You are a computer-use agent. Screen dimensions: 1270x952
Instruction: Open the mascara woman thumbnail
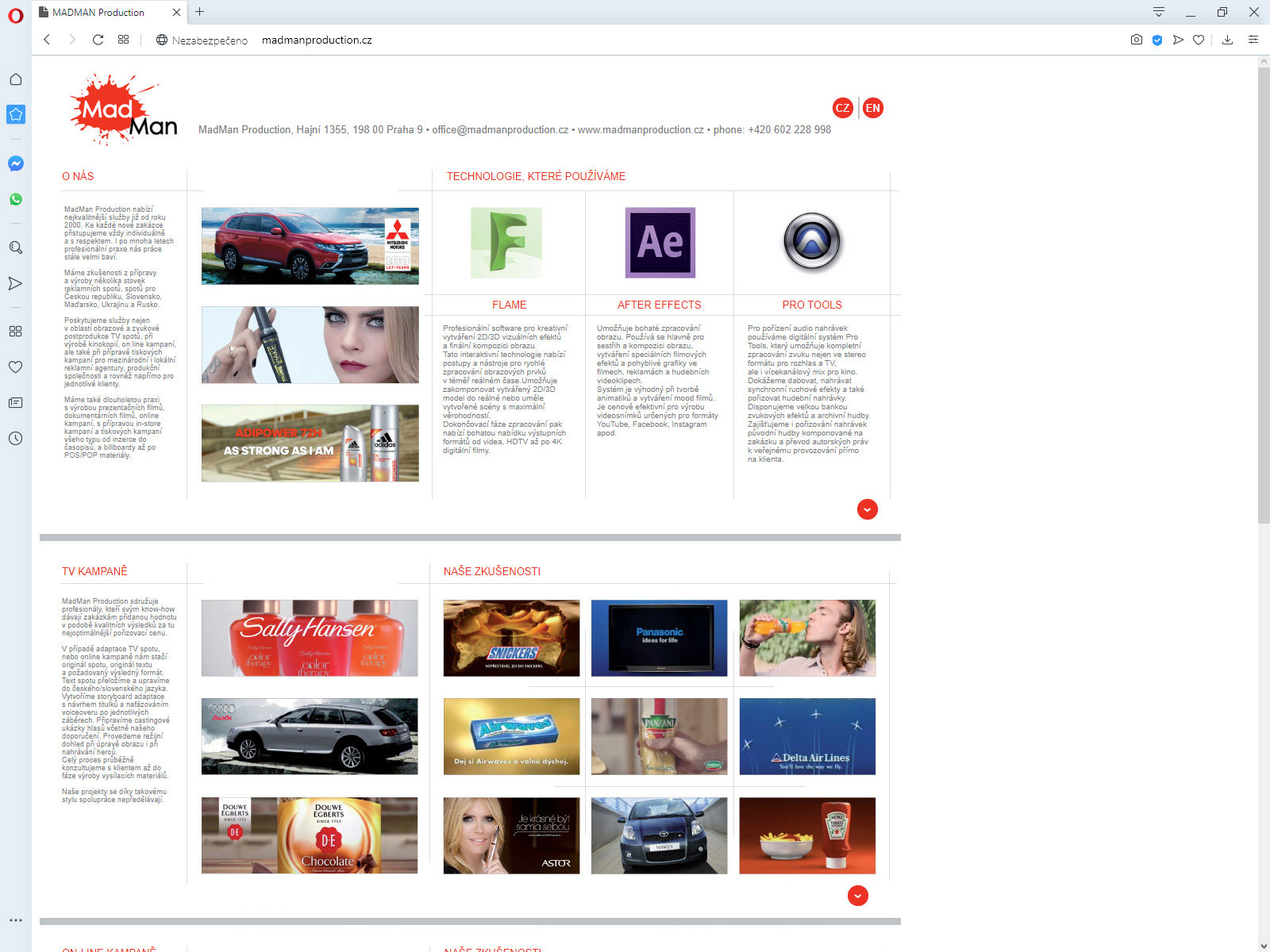point(310,345)
